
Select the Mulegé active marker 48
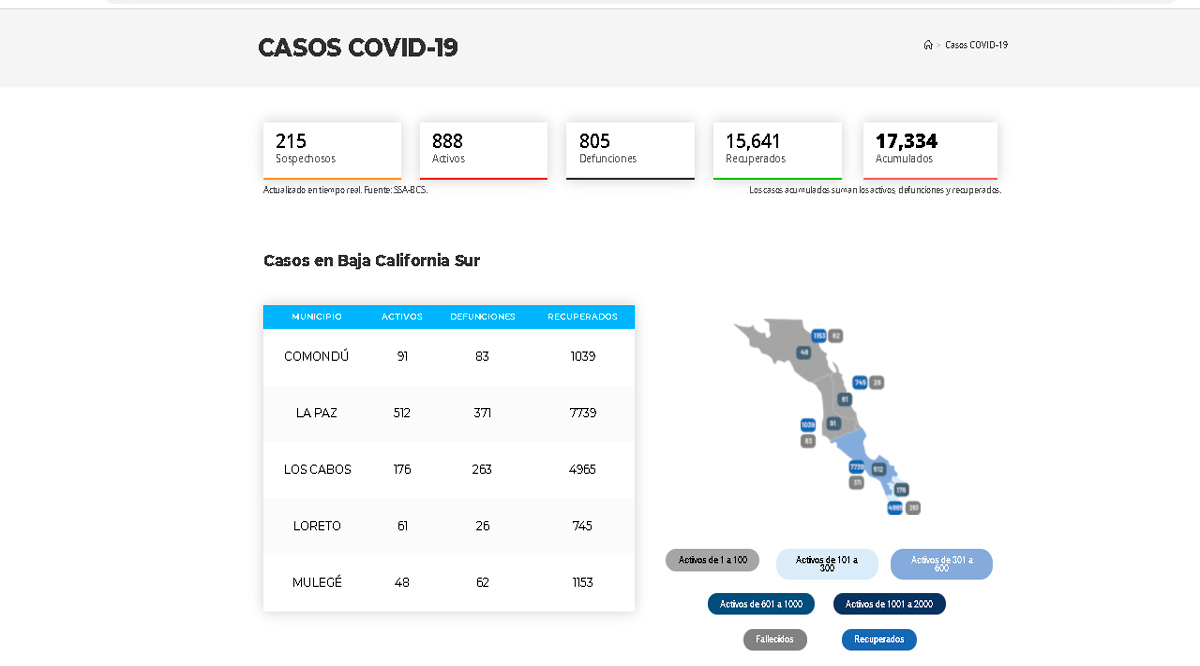pyautogui.click(x=803, y=351)
